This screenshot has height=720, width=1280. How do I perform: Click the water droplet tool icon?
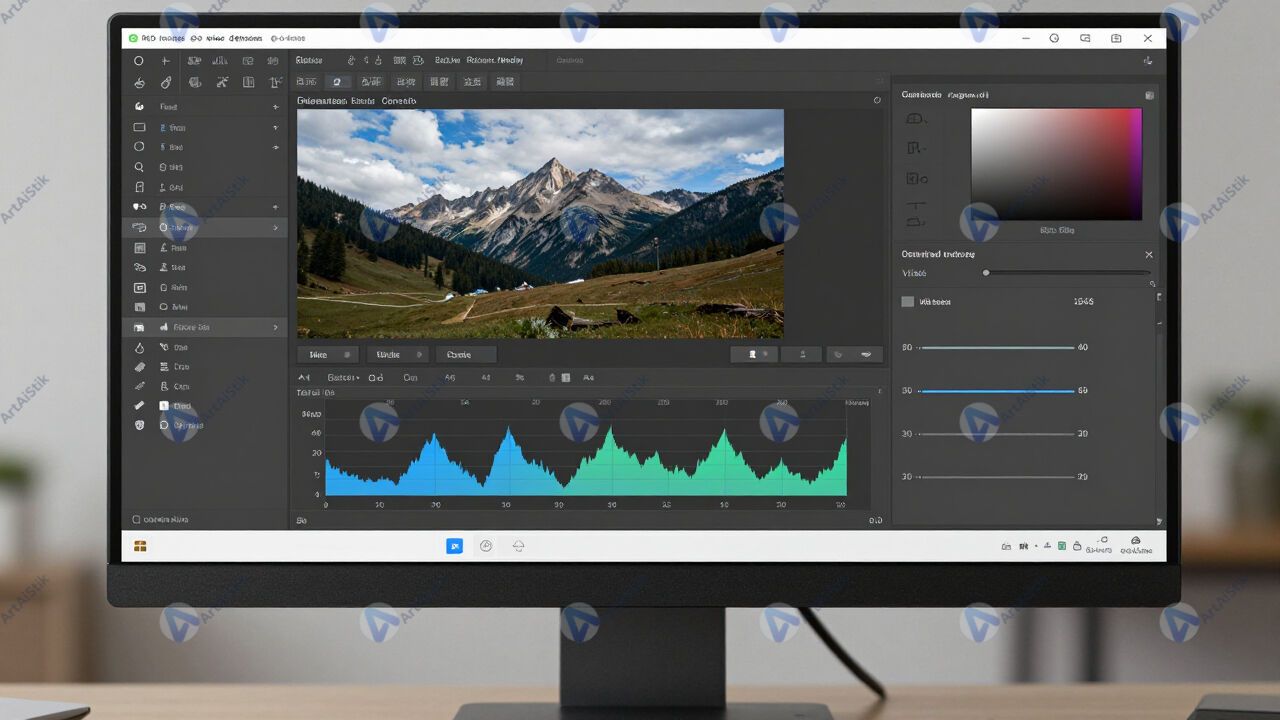(139, 347)
